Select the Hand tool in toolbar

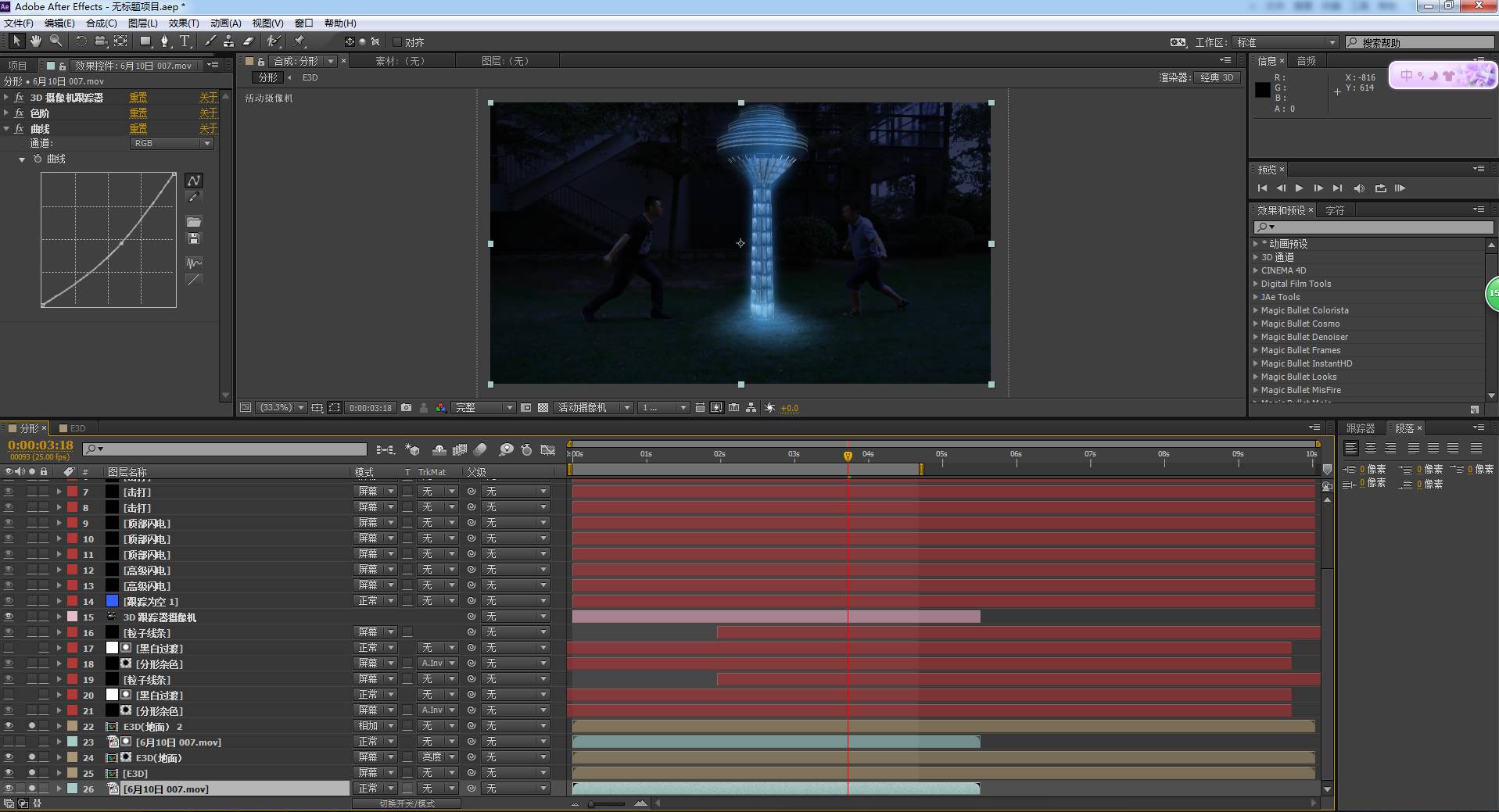36,41
